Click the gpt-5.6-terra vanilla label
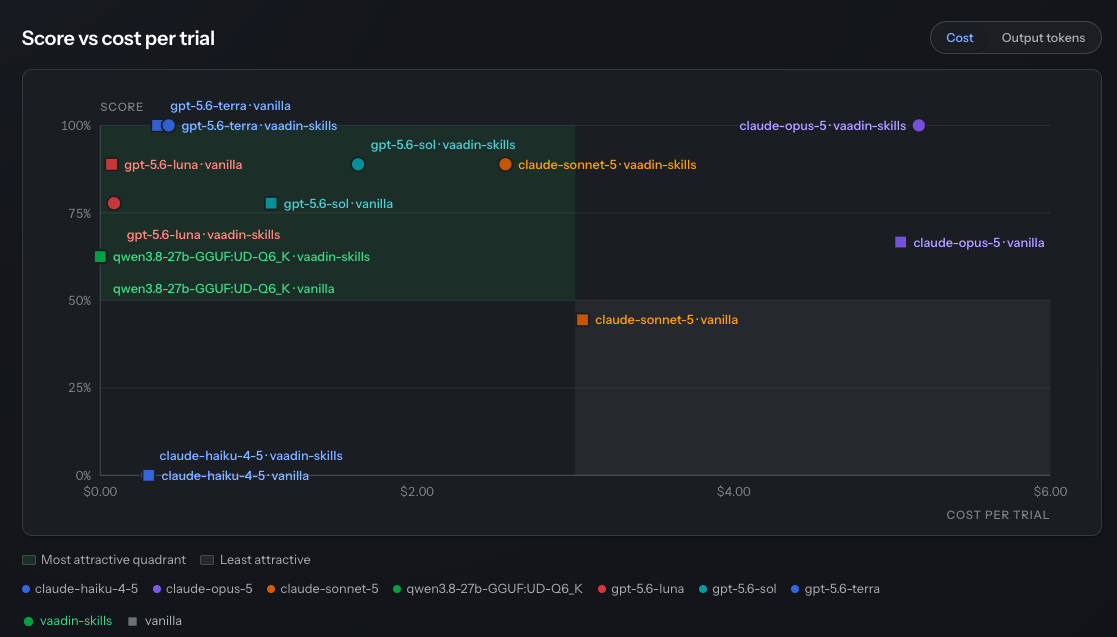 (x=230, y=105)
